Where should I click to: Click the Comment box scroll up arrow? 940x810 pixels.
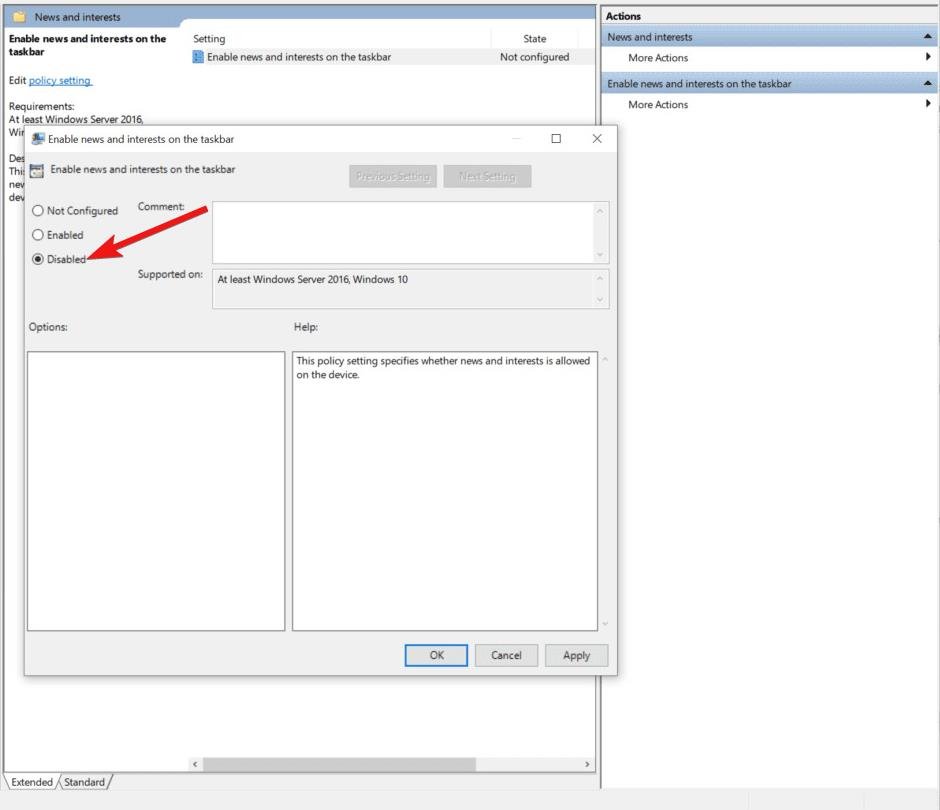click(600, 210)
